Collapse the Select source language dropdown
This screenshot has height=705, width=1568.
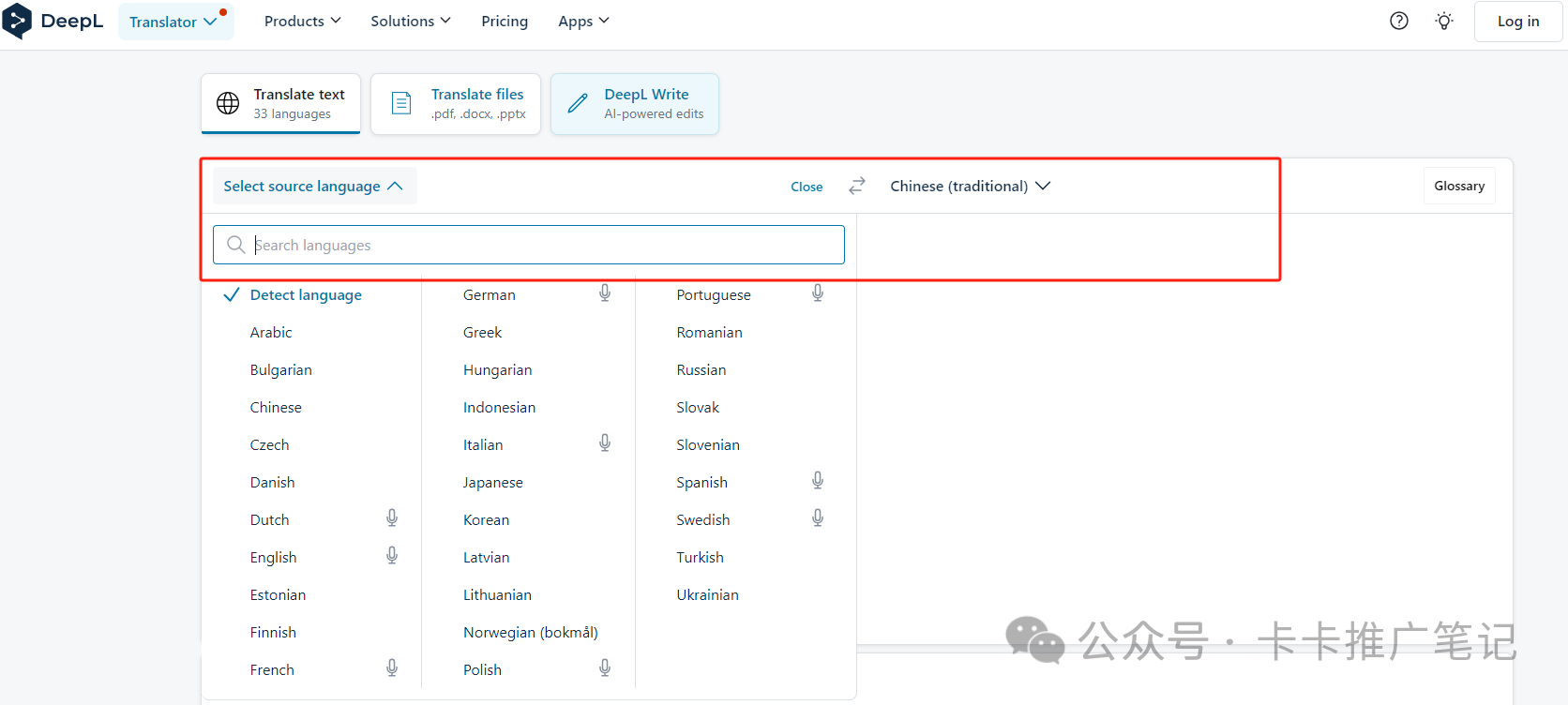314,186
